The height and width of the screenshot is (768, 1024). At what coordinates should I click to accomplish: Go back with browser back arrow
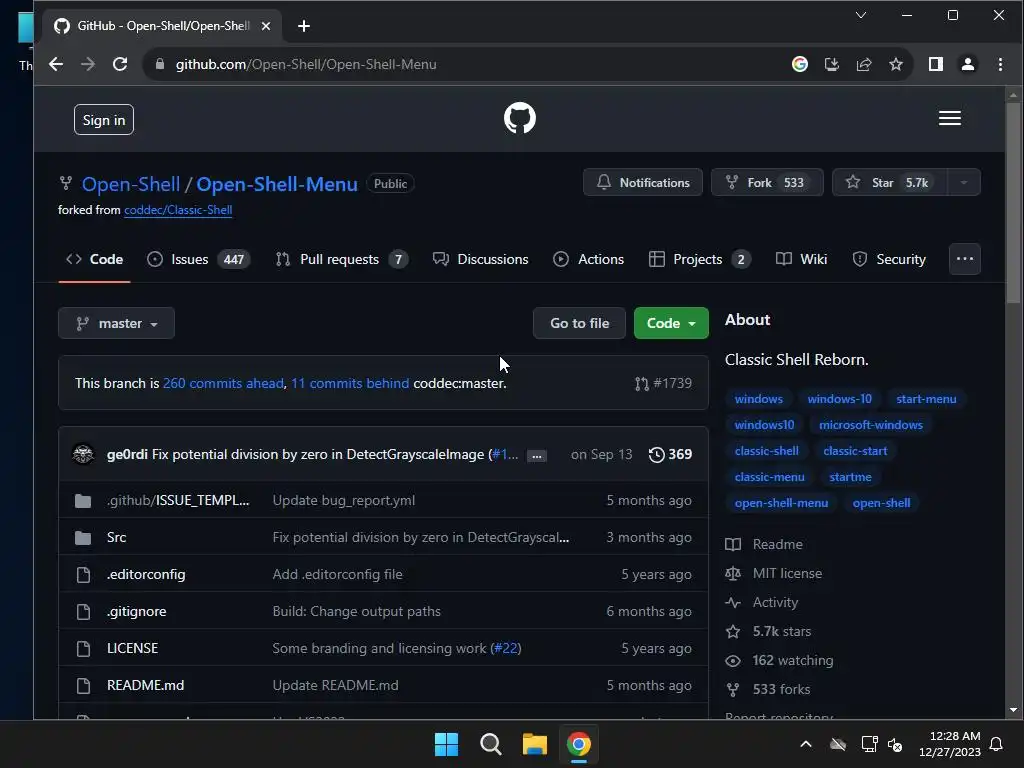click(56, 64)
